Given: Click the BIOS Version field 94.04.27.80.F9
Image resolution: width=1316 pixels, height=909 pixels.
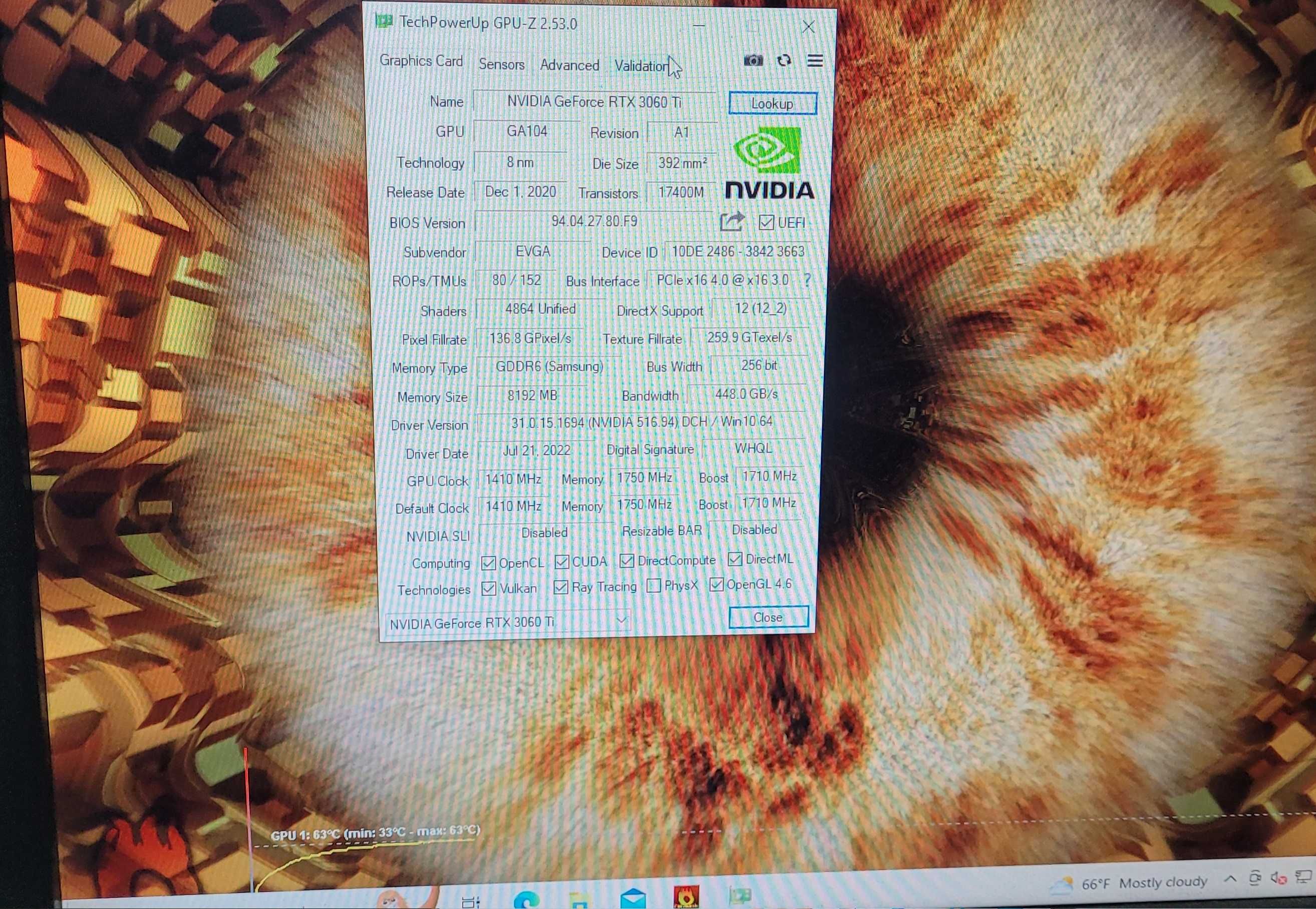Looking at the screenshot, I should coord(593,221).
